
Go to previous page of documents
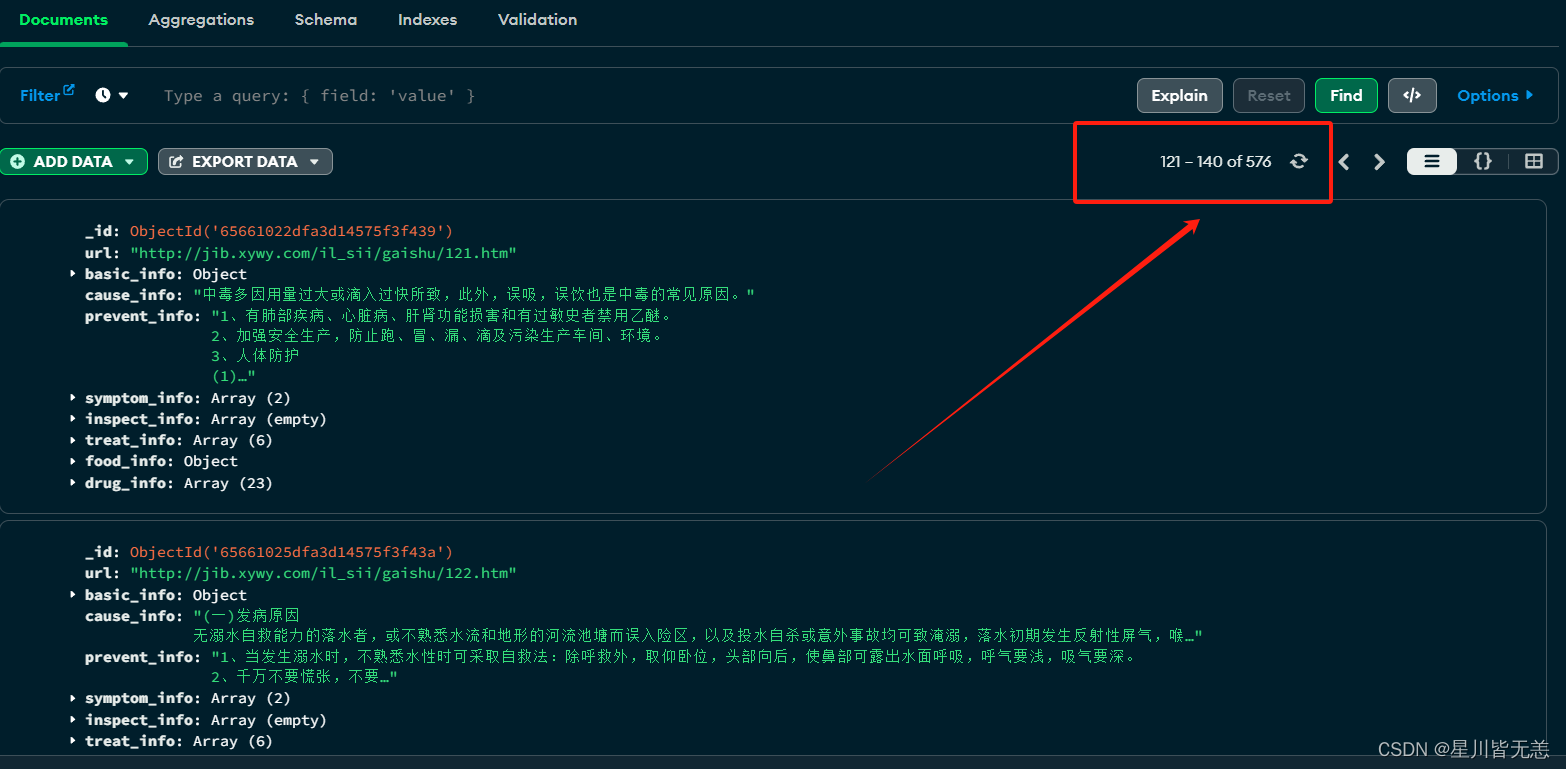tap(1344, 162)
